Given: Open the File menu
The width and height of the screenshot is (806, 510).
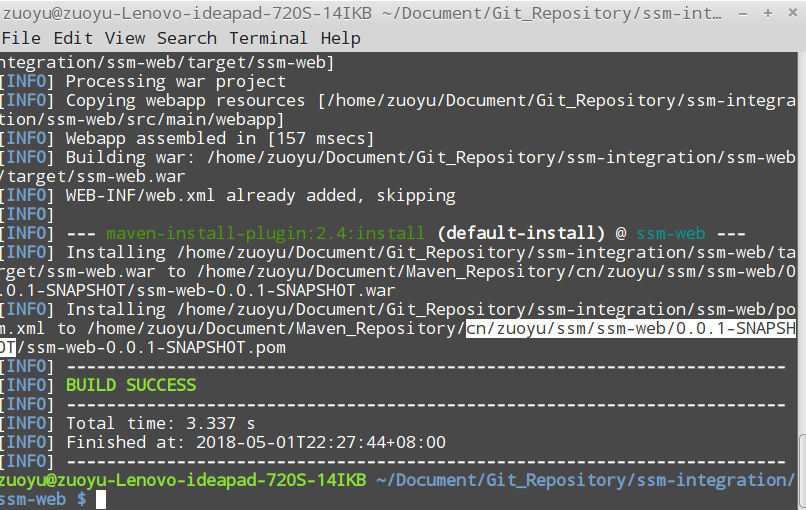Looking at the screenshot, I should pyautogui.click(x=21, y=38).
